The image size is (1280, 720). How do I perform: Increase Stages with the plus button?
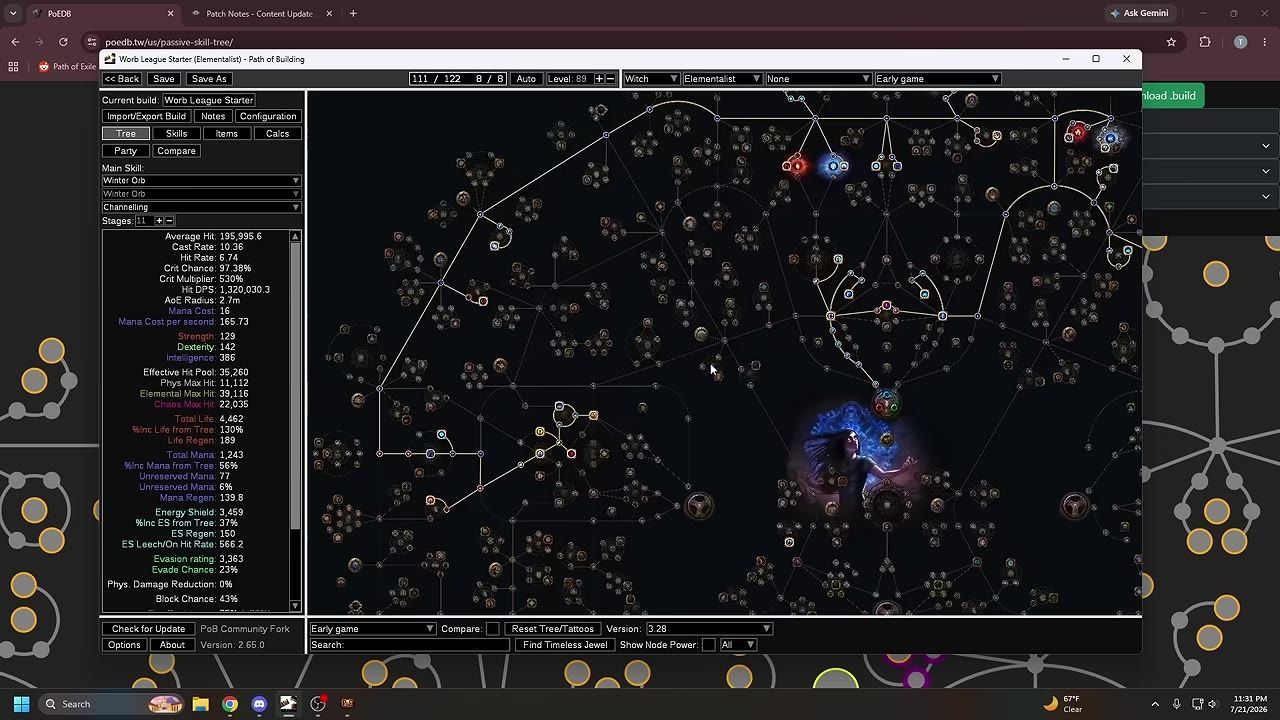(158, 221)
